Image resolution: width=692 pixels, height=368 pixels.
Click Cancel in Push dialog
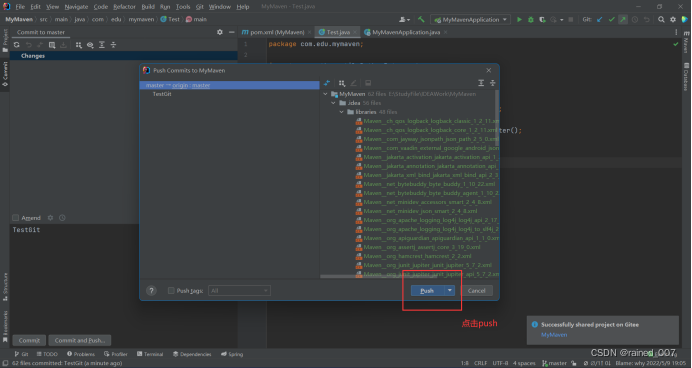click(477, 290)
